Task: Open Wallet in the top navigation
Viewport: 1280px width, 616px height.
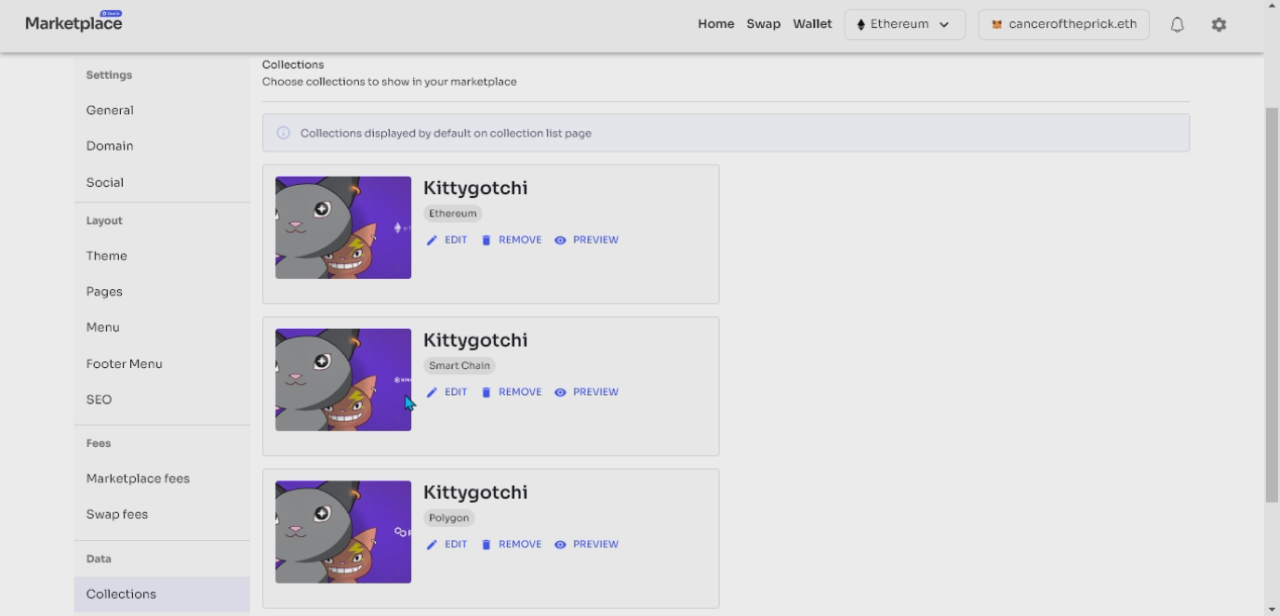Action: 812,24
